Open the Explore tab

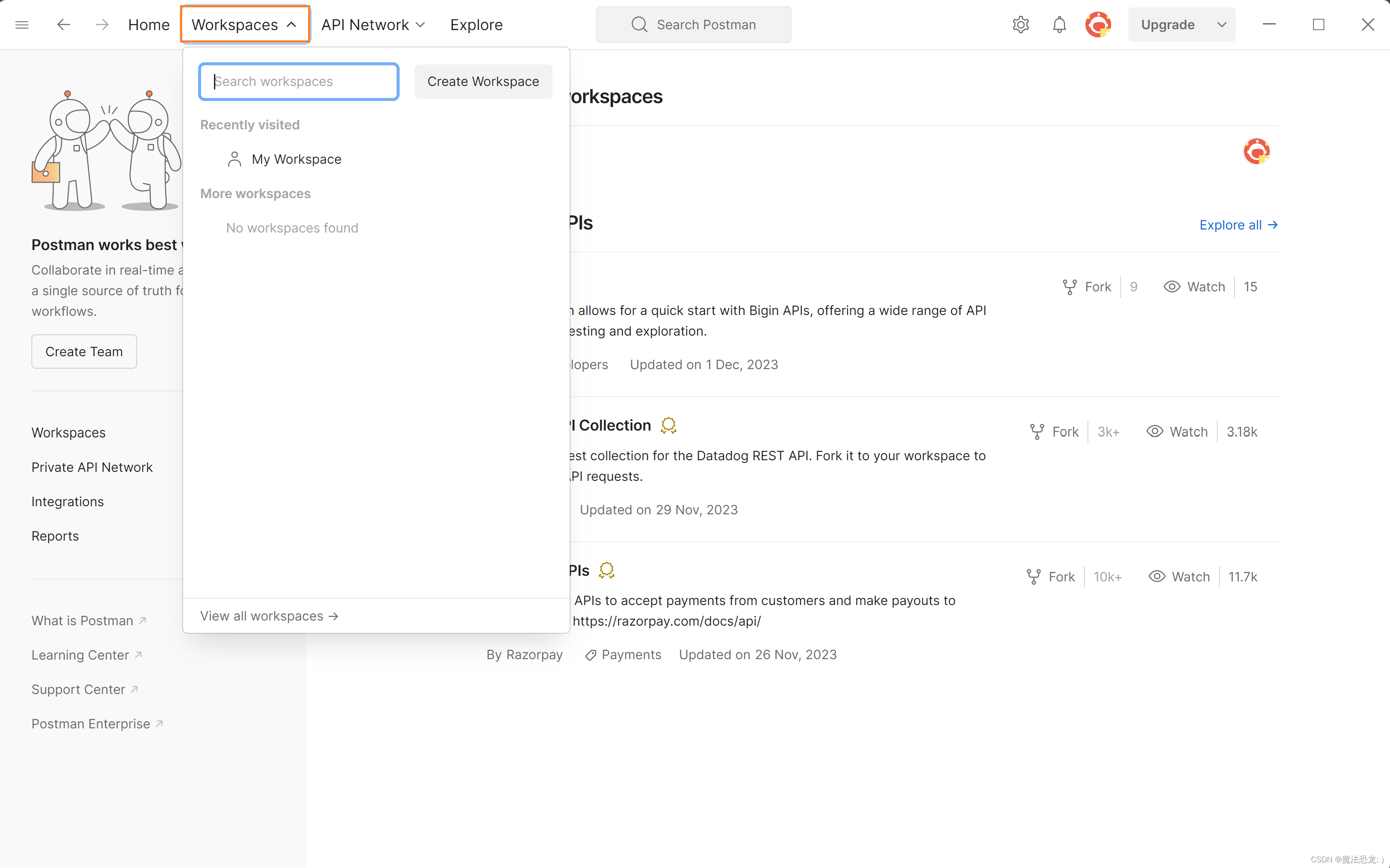tap(476, 24)
